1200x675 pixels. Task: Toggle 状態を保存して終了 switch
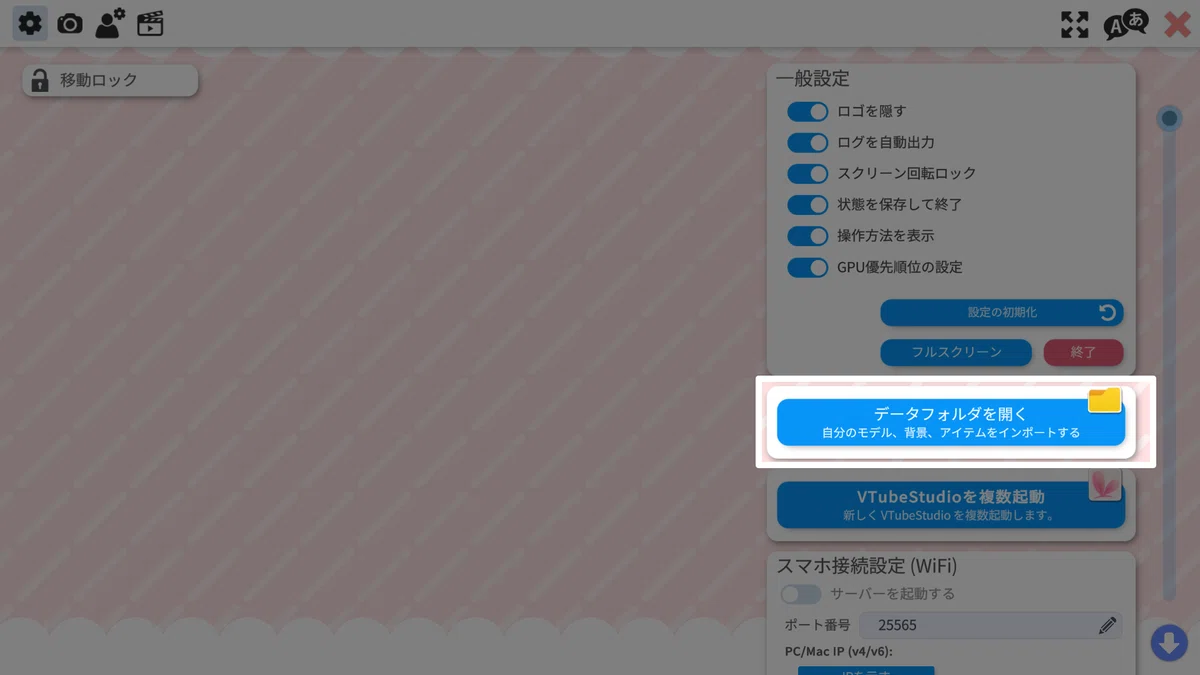coord(808,204)
